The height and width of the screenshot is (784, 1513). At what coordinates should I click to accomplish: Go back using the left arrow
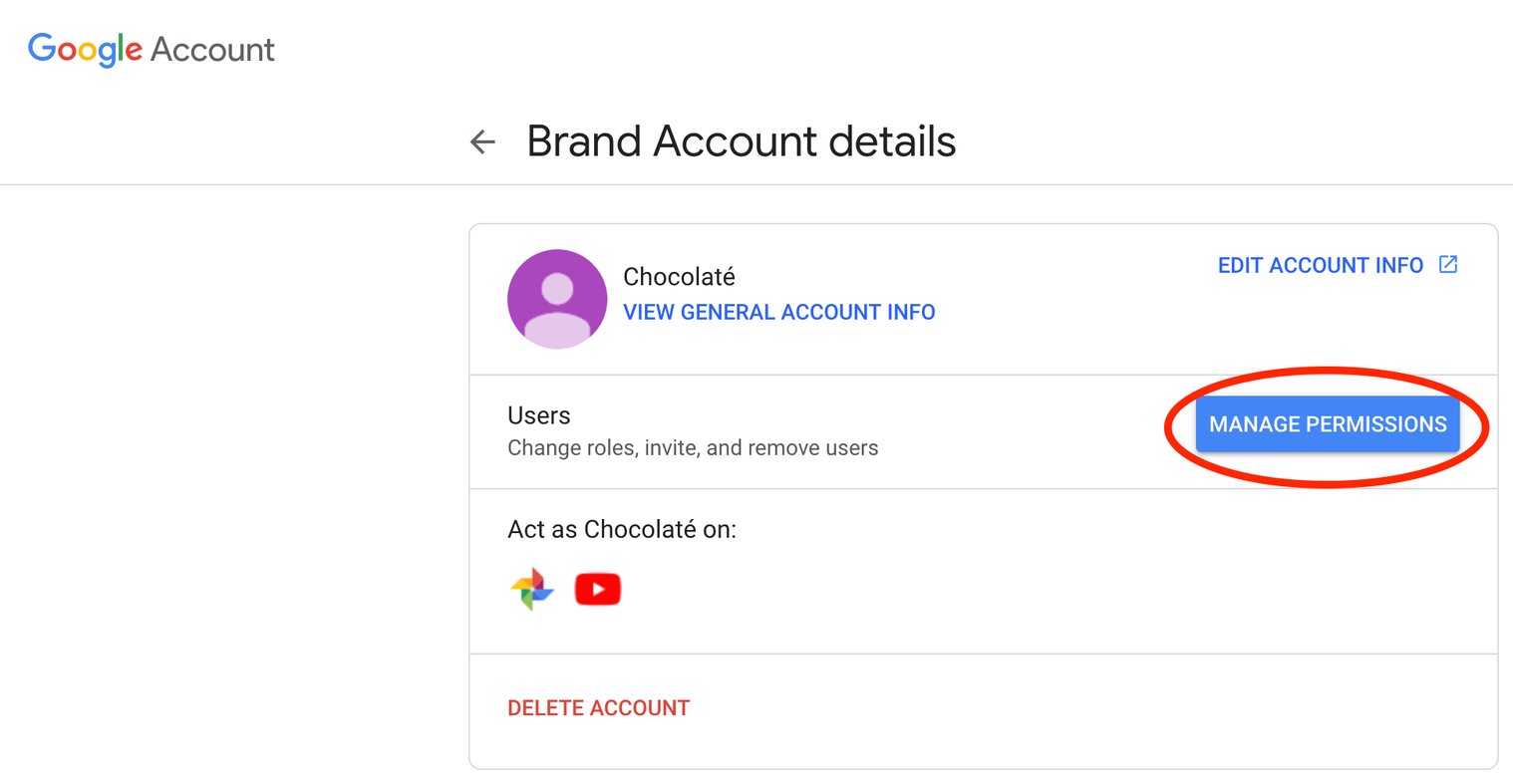point(482,142)
